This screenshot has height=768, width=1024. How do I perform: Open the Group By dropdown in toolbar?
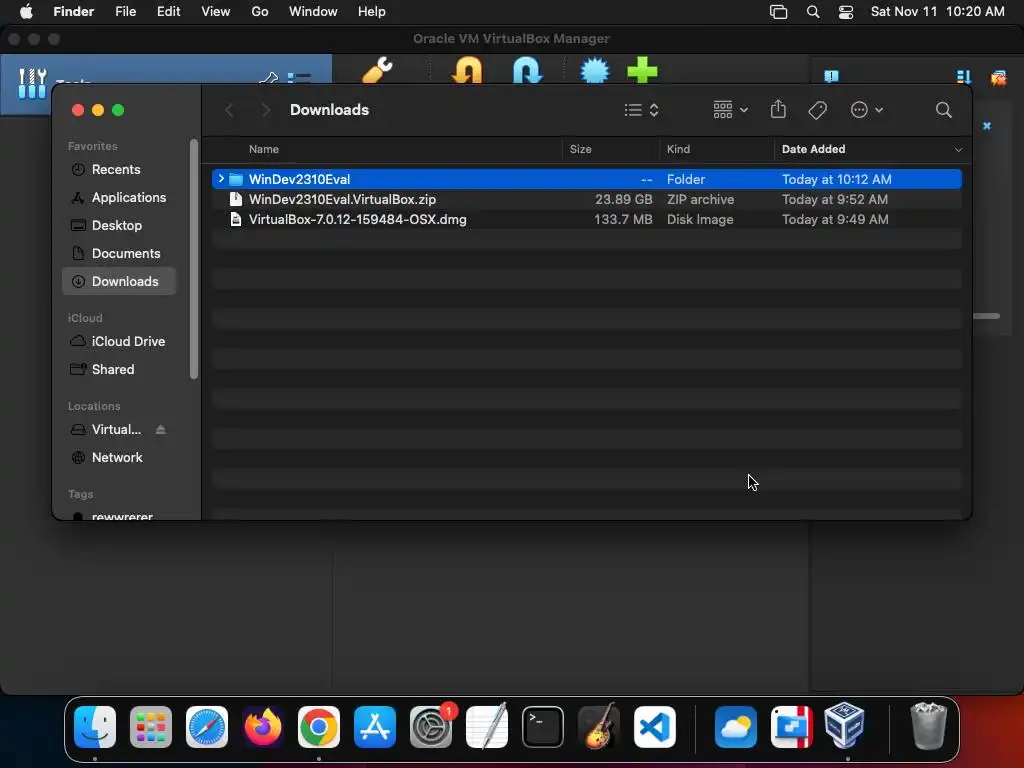[730, 110]
